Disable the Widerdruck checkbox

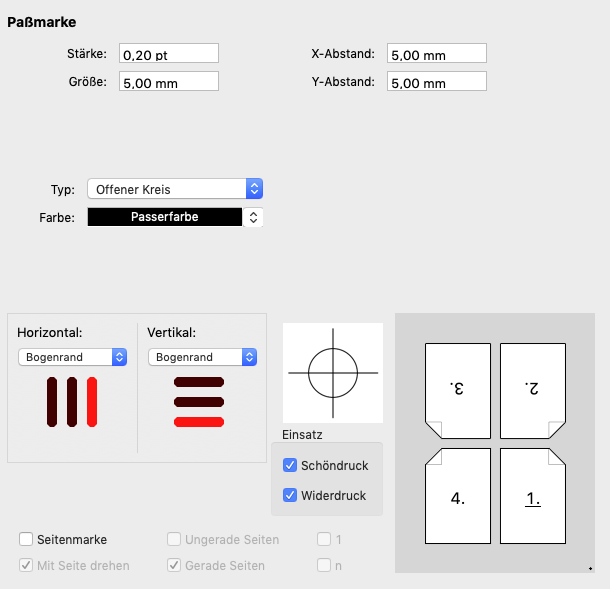point(290,495)
